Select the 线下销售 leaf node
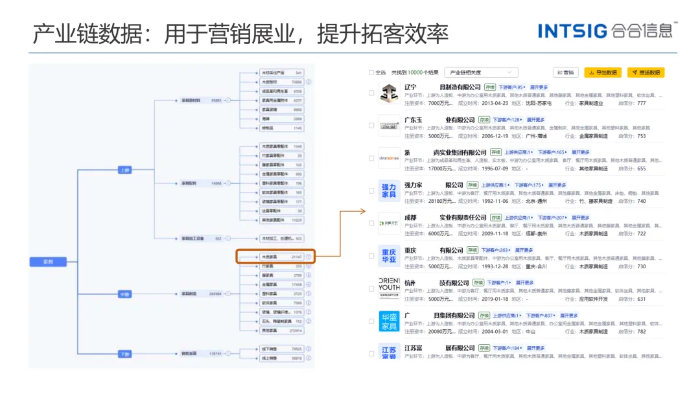 pyautogui.click(x=282, y=349)
